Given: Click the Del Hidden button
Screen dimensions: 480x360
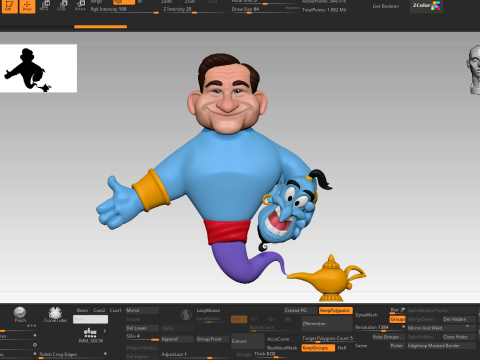Looking at the screenshot, I should pyautogui.click(x=459, y=319).
